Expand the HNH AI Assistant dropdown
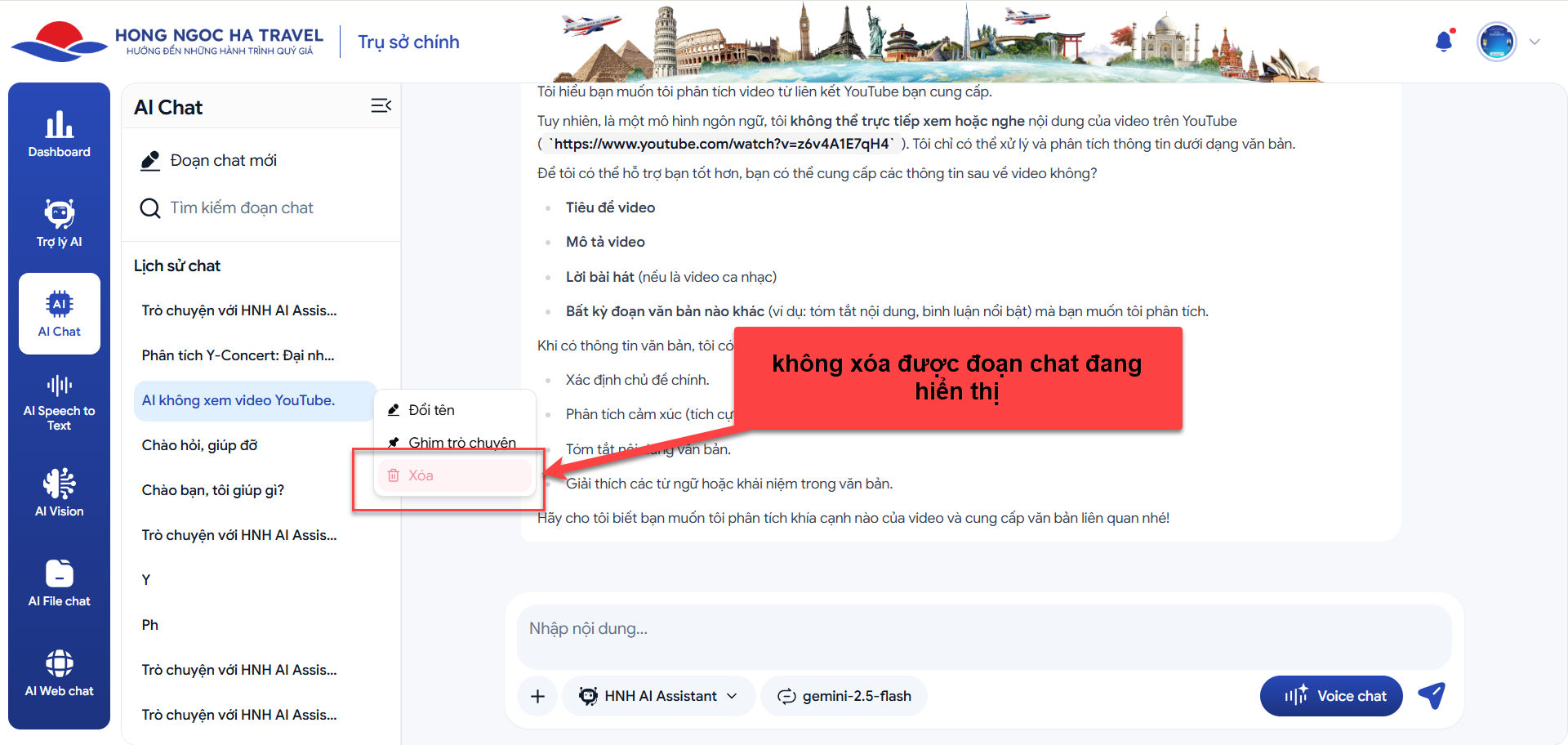Viewport: 1568px width, 745px height. pyautogui.click(x=658, y=696)
